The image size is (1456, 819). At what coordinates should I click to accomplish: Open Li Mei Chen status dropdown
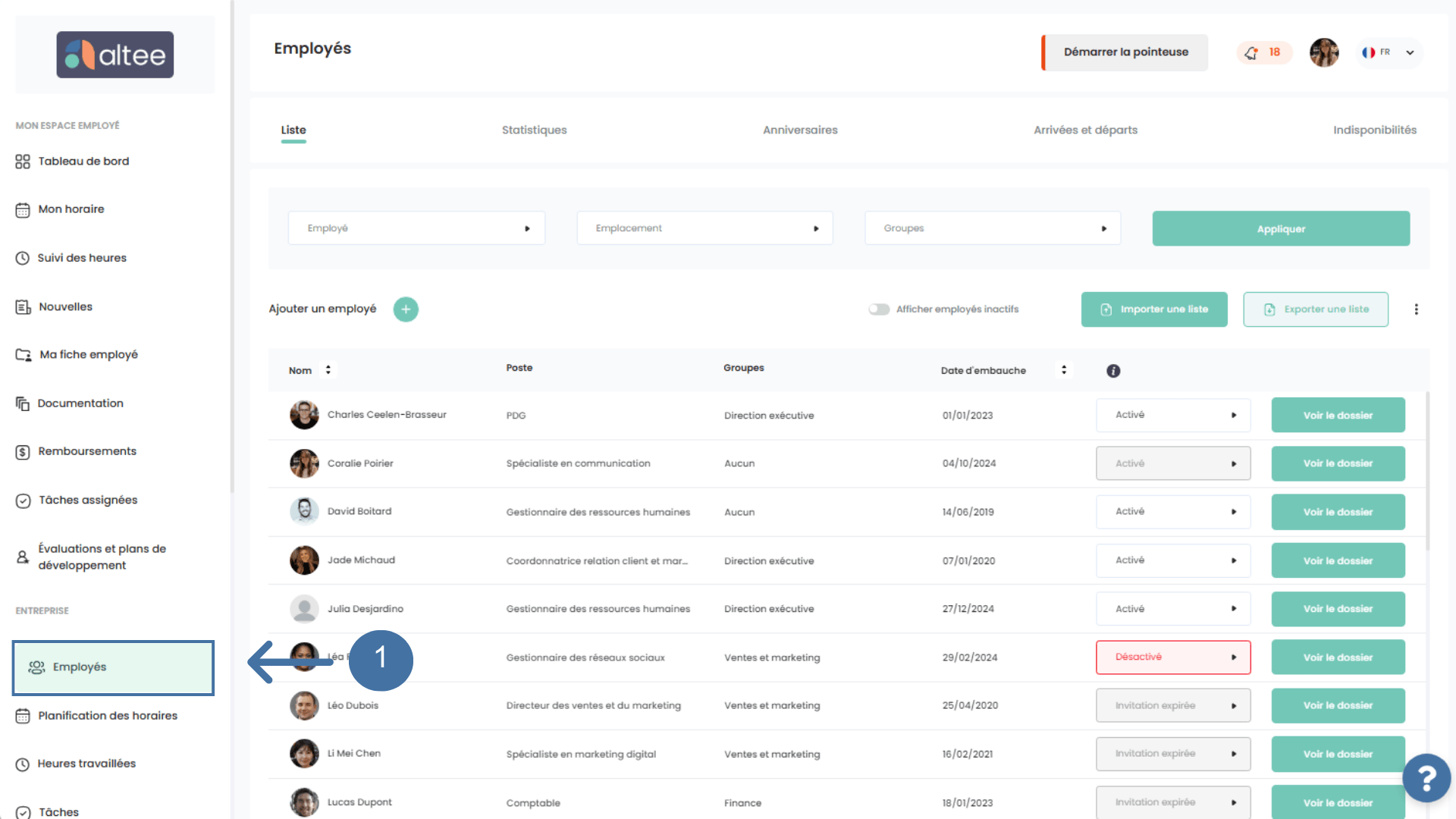tap(1173, 754)
